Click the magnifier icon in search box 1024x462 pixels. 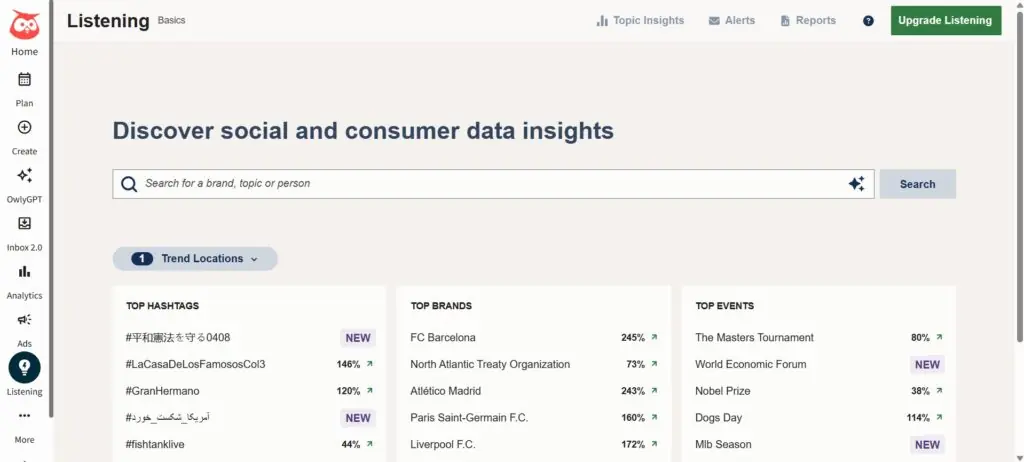pos(129,184)
